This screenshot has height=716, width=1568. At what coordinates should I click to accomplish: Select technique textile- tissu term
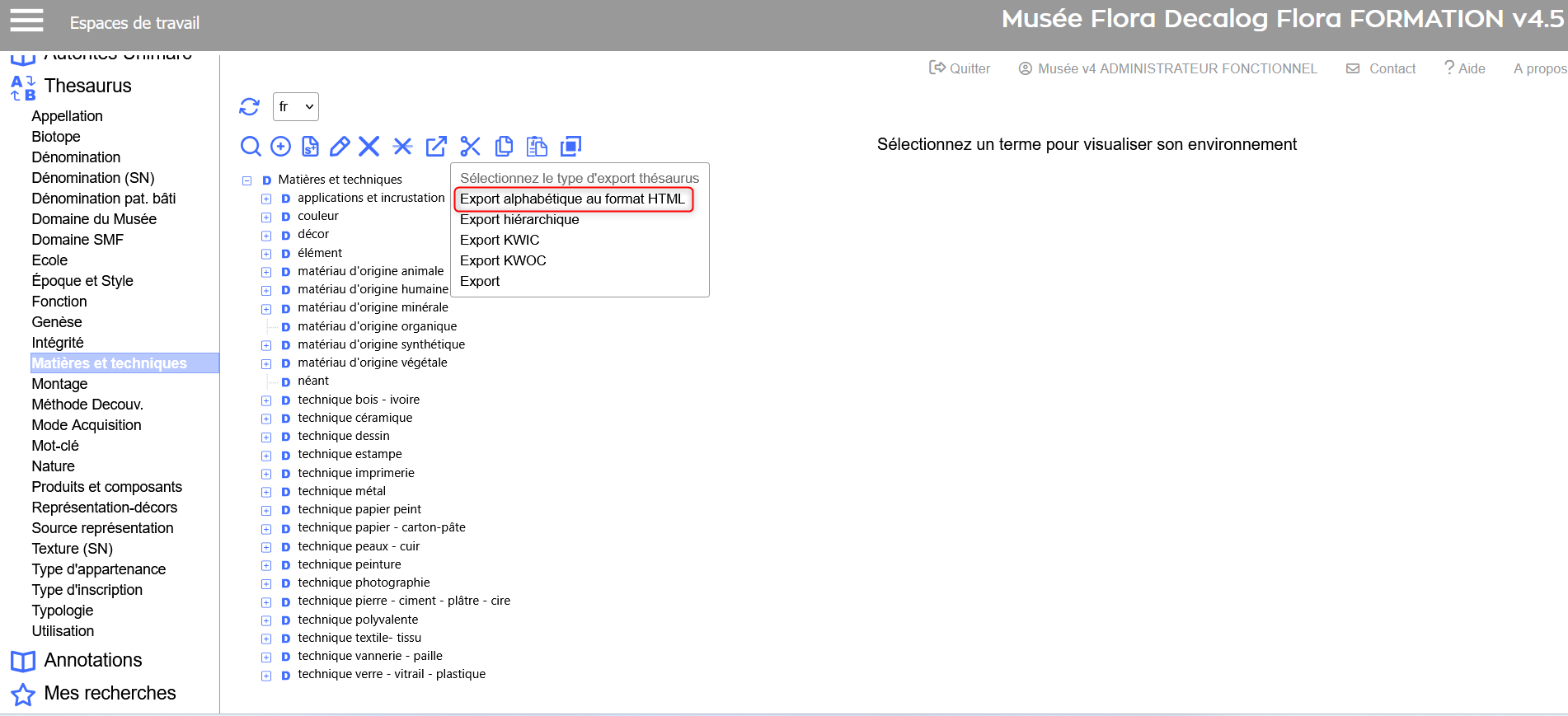click(359, 638)
